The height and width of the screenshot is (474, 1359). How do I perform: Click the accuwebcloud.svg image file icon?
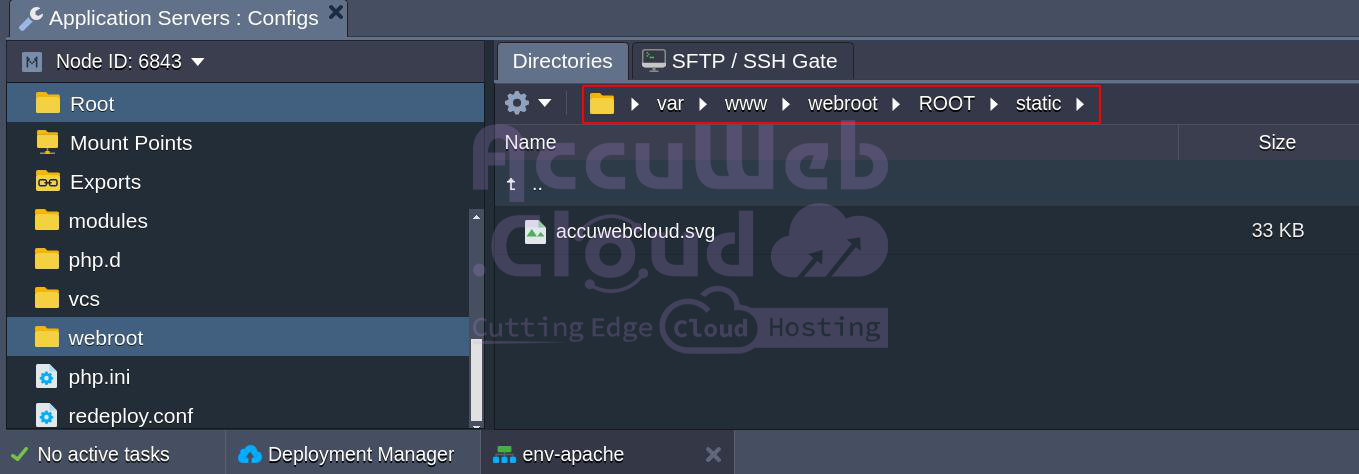coord(536,231)
